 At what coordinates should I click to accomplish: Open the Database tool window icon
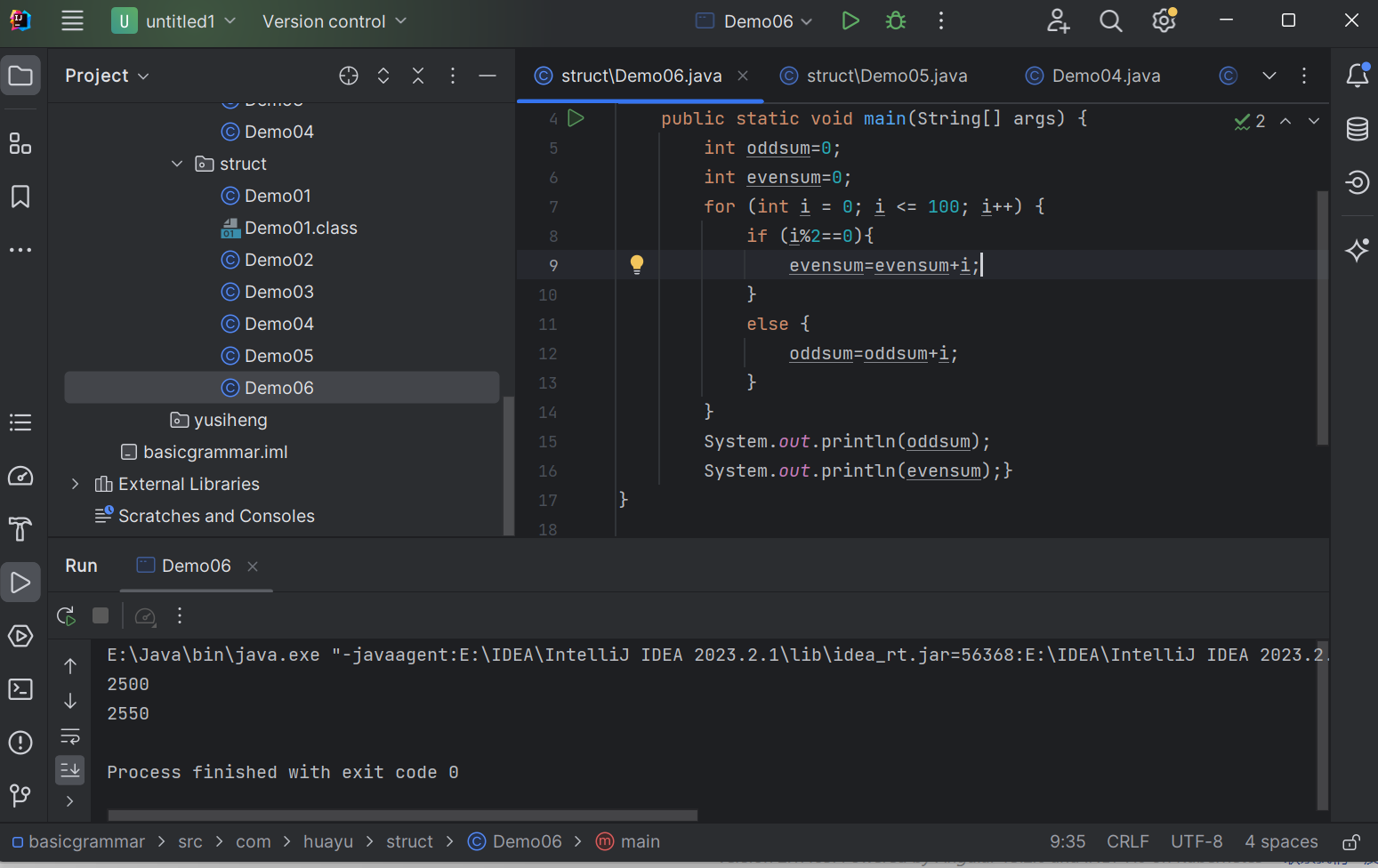click(1357, 129)
